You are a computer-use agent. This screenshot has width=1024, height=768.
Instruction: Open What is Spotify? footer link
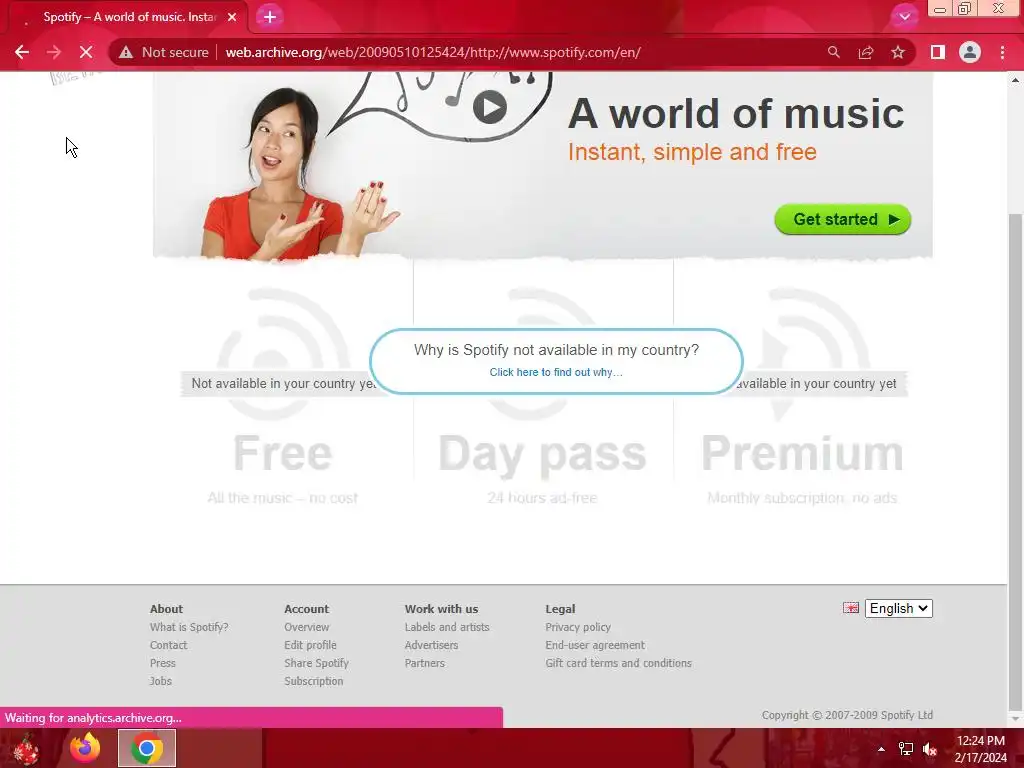189,627
